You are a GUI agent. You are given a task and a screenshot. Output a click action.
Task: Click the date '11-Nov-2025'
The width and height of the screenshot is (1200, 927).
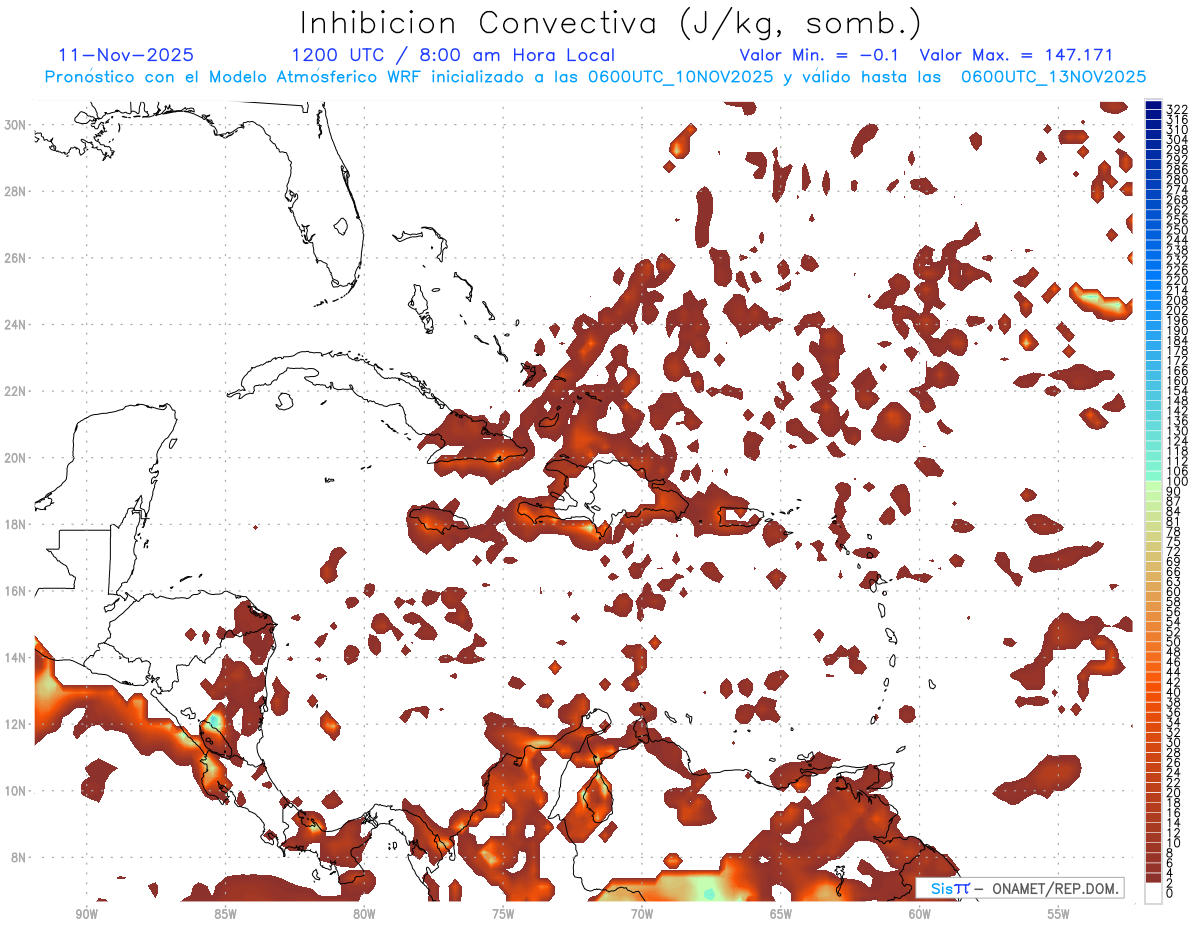point(126,55)
